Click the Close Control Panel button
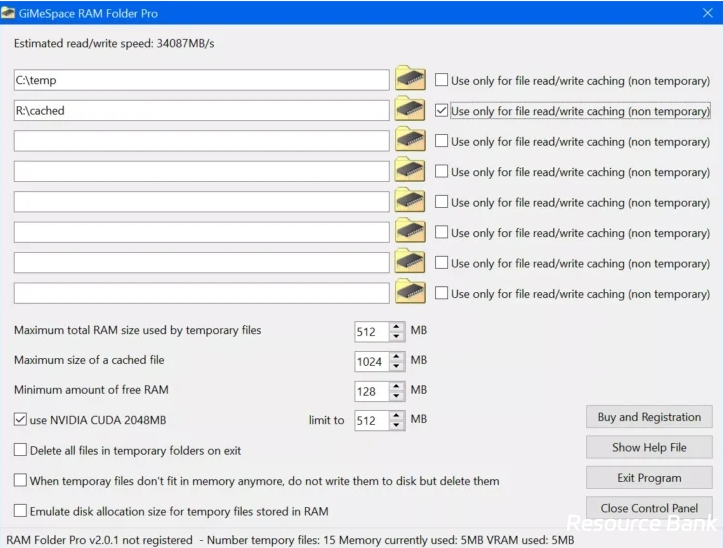723x548 pixels. pyautogui.click(x=649, y=508)
